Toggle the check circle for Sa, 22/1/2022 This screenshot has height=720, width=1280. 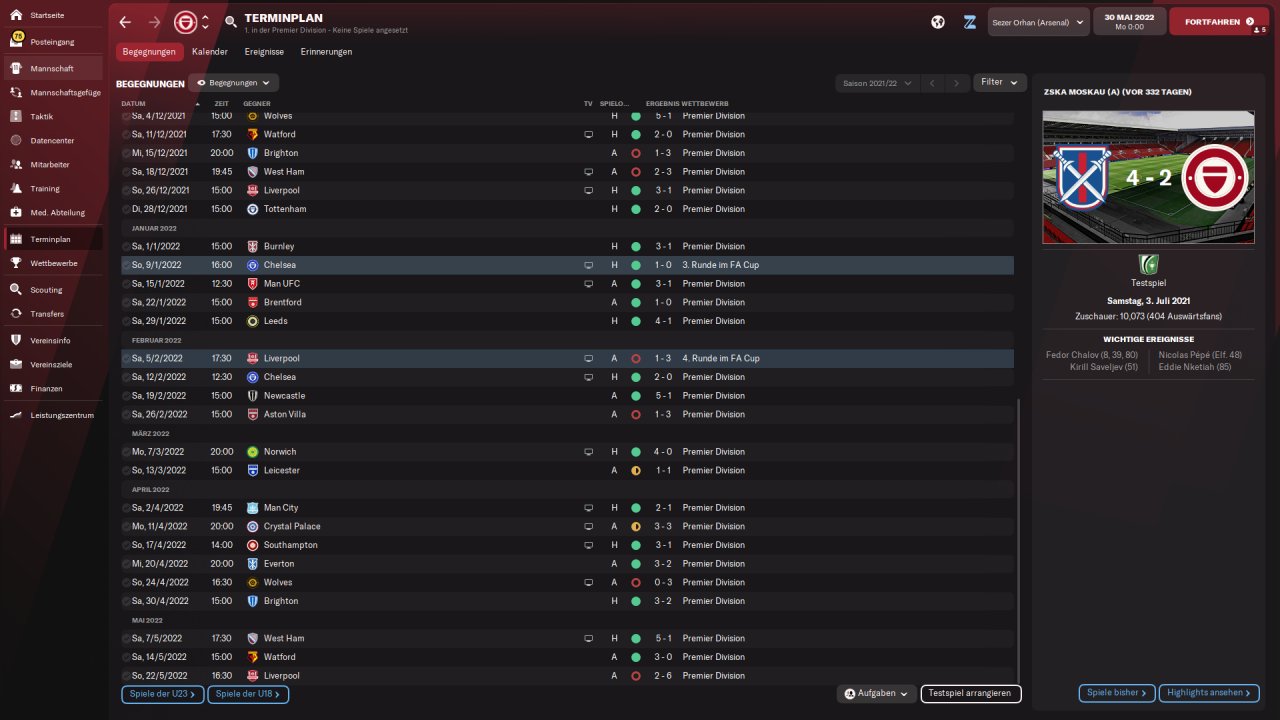pos(126,302)
